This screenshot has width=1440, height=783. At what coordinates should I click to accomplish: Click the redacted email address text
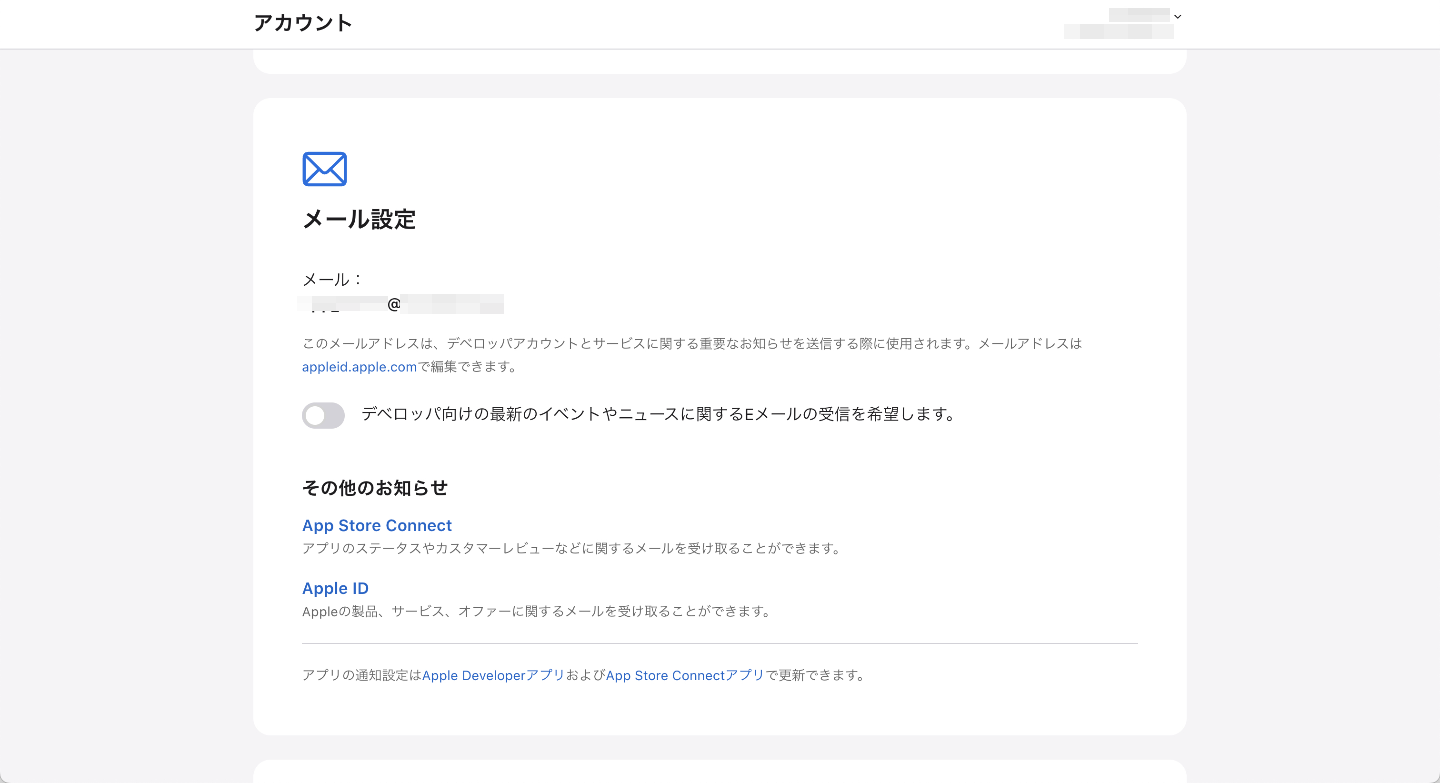(402, 304)
